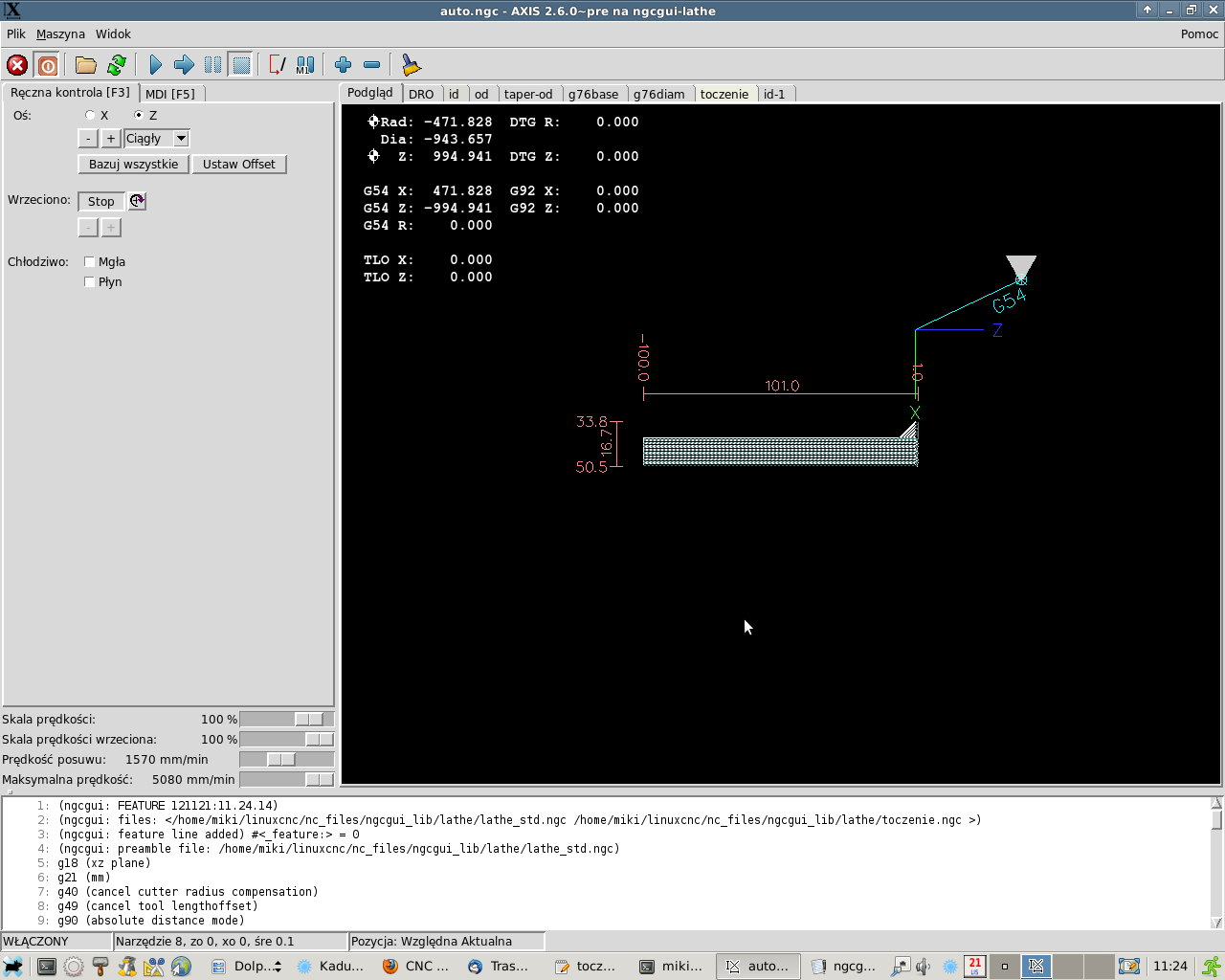Click the G-code listing vertical scrollbar
Viewport: 1225px width, 980px height.
(1216, 863)
